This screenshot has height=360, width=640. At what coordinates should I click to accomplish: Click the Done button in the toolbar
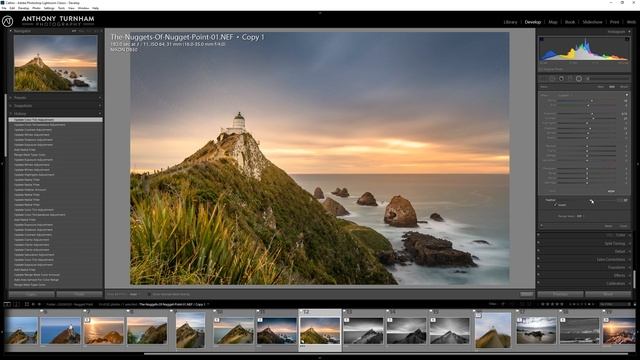527,294
